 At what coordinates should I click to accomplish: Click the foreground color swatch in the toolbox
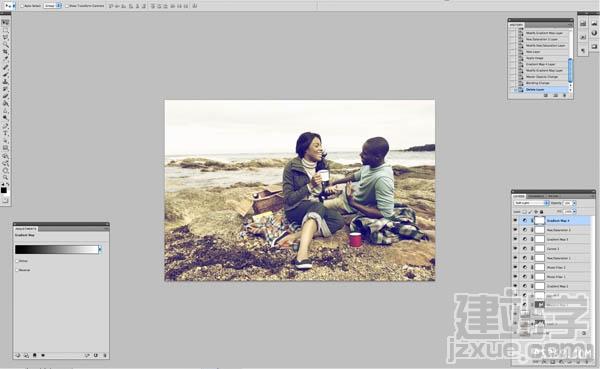click(4, 190)
